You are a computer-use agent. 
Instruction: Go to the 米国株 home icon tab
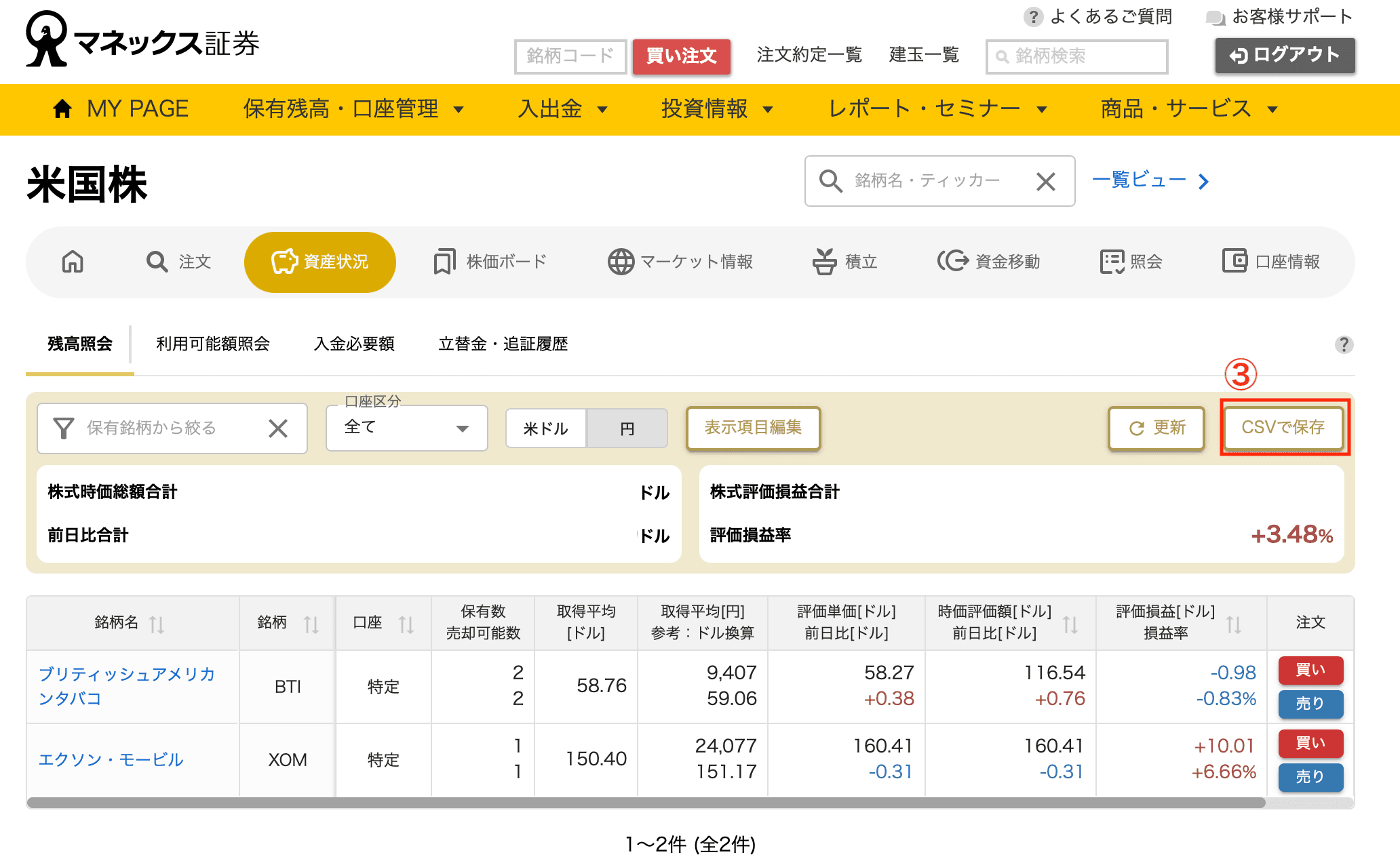(73, 262)
